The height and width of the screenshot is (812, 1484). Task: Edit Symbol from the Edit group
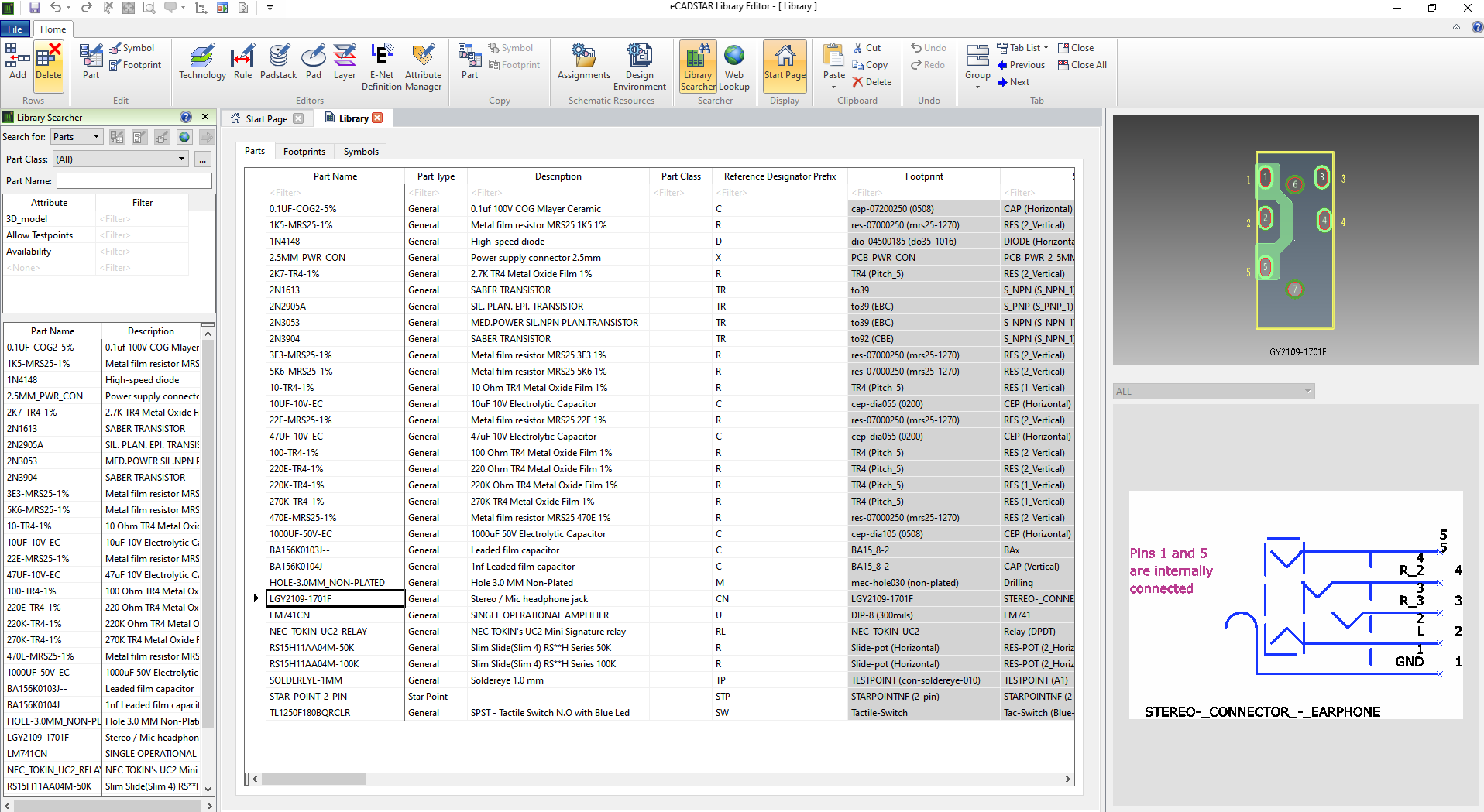pyautogui.click(x=132, y=48)
